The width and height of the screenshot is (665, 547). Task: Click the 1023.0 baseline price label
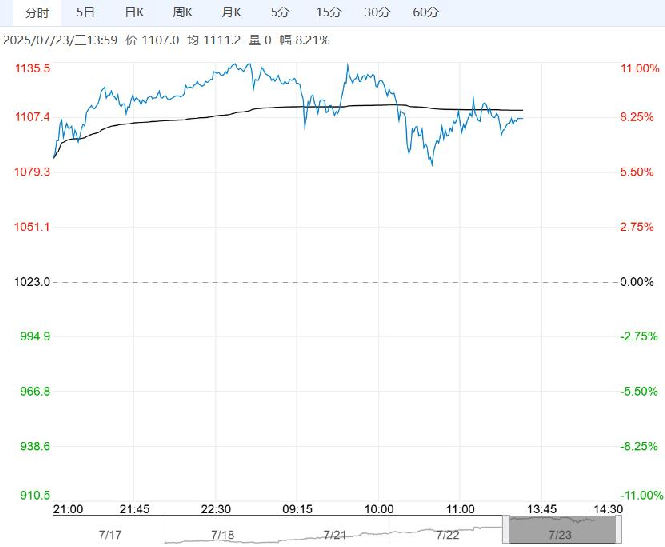pyautogui.click(x=32, y=282)
